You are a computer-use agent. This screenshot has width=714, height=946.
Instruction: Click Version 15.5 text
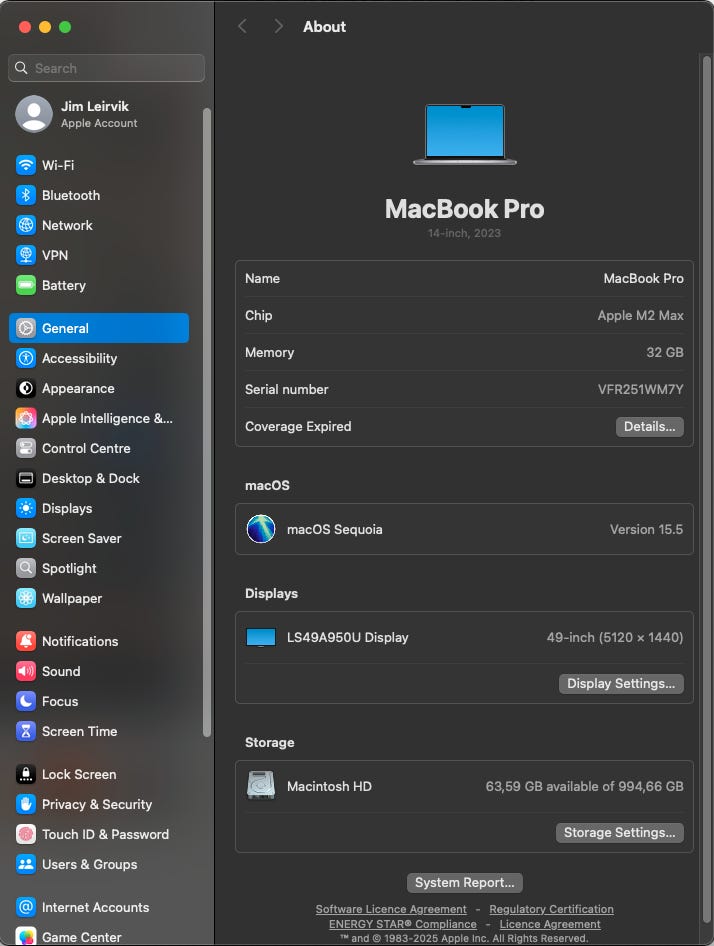click(646, 530)
